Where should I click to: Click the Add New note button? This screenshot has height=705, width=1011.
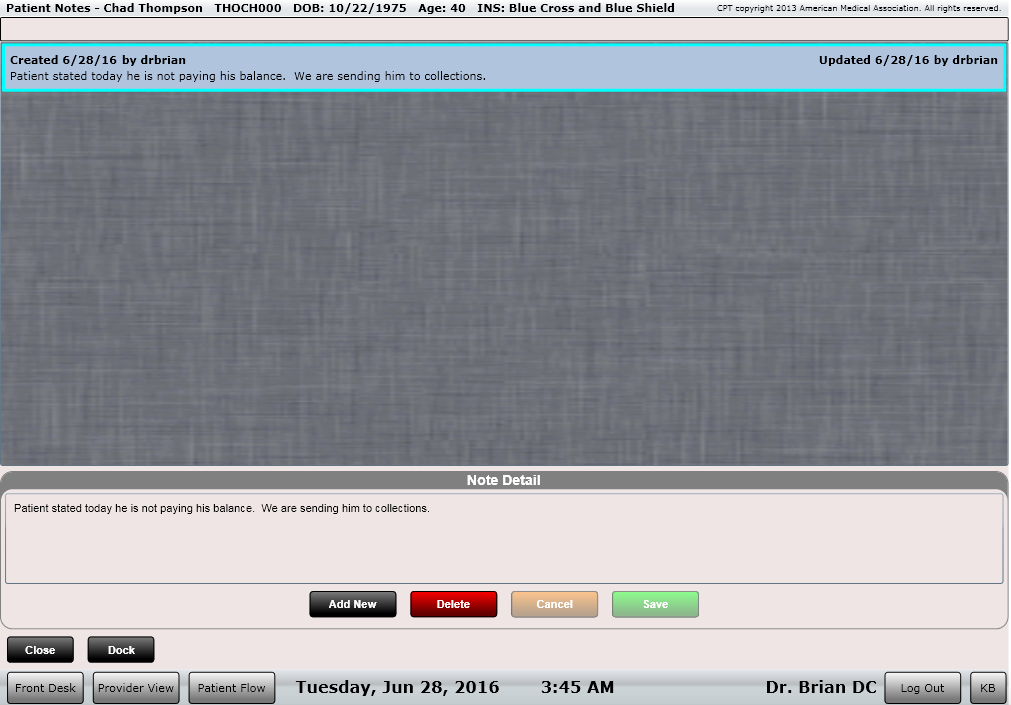point(352,604)
